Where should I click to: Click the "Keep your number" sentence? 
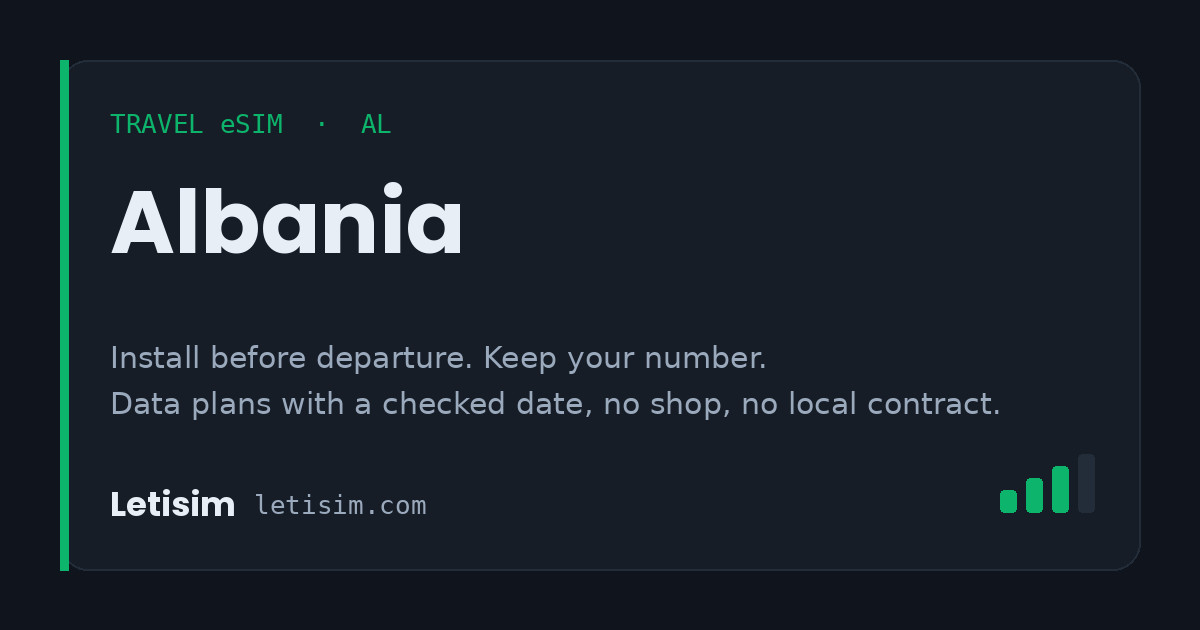[625, 358]
